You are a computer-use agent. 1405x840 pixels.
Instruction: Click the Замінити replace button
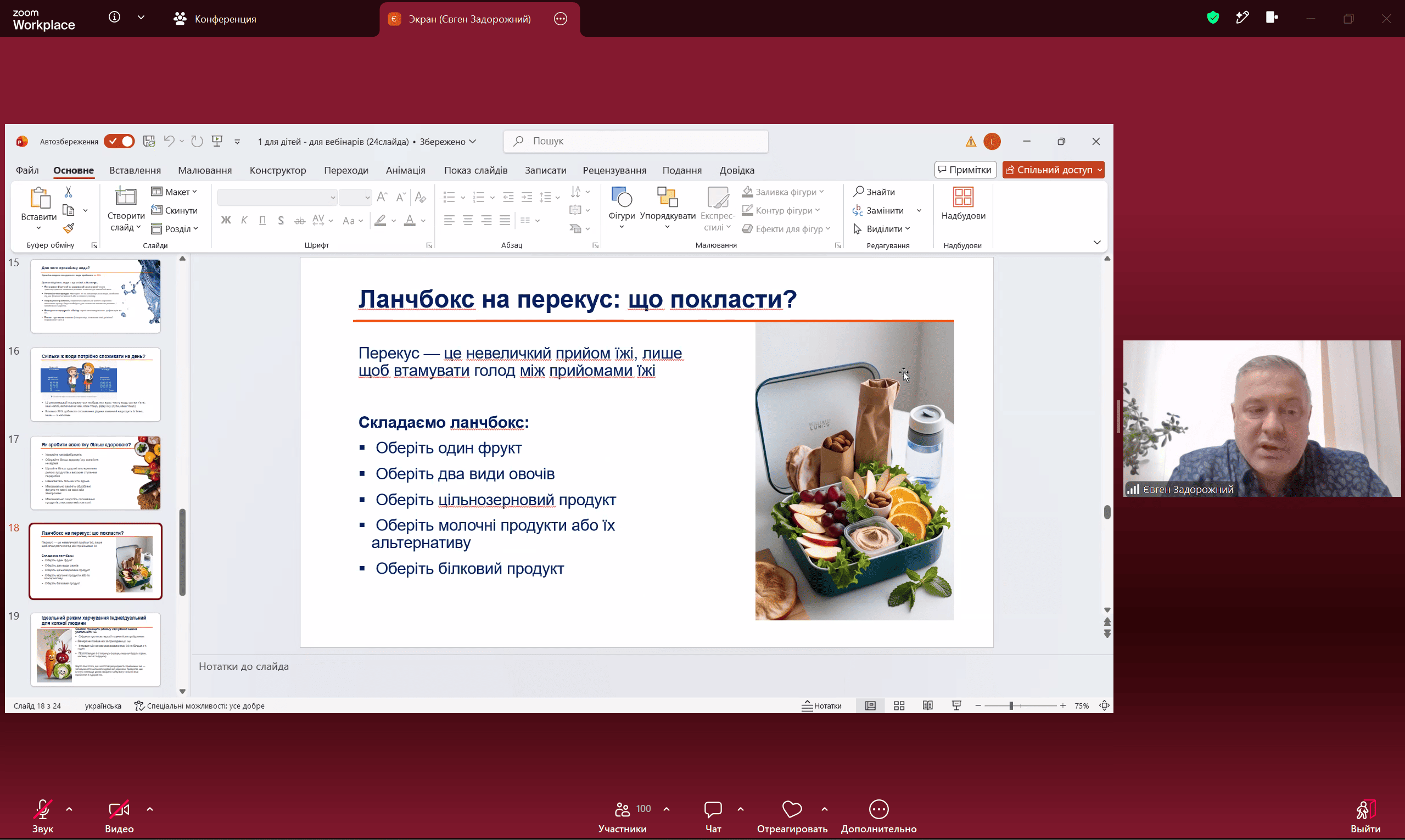pyautogui.click(x=878, y=211)
